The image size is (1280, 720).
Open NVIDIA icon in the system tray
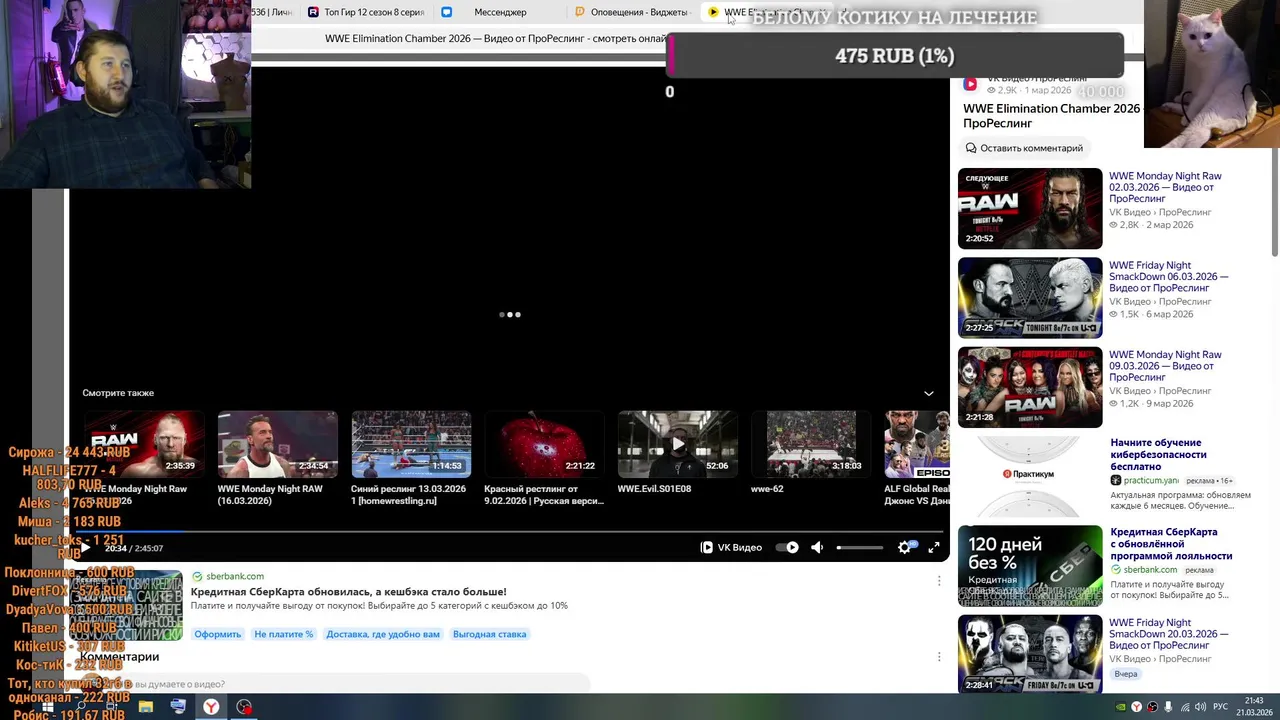(1121, 707)
